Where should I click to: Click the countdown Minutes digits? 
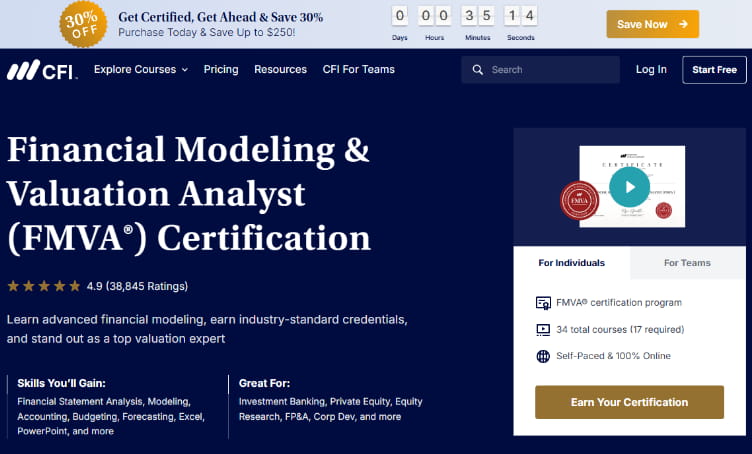pos(478,16)
